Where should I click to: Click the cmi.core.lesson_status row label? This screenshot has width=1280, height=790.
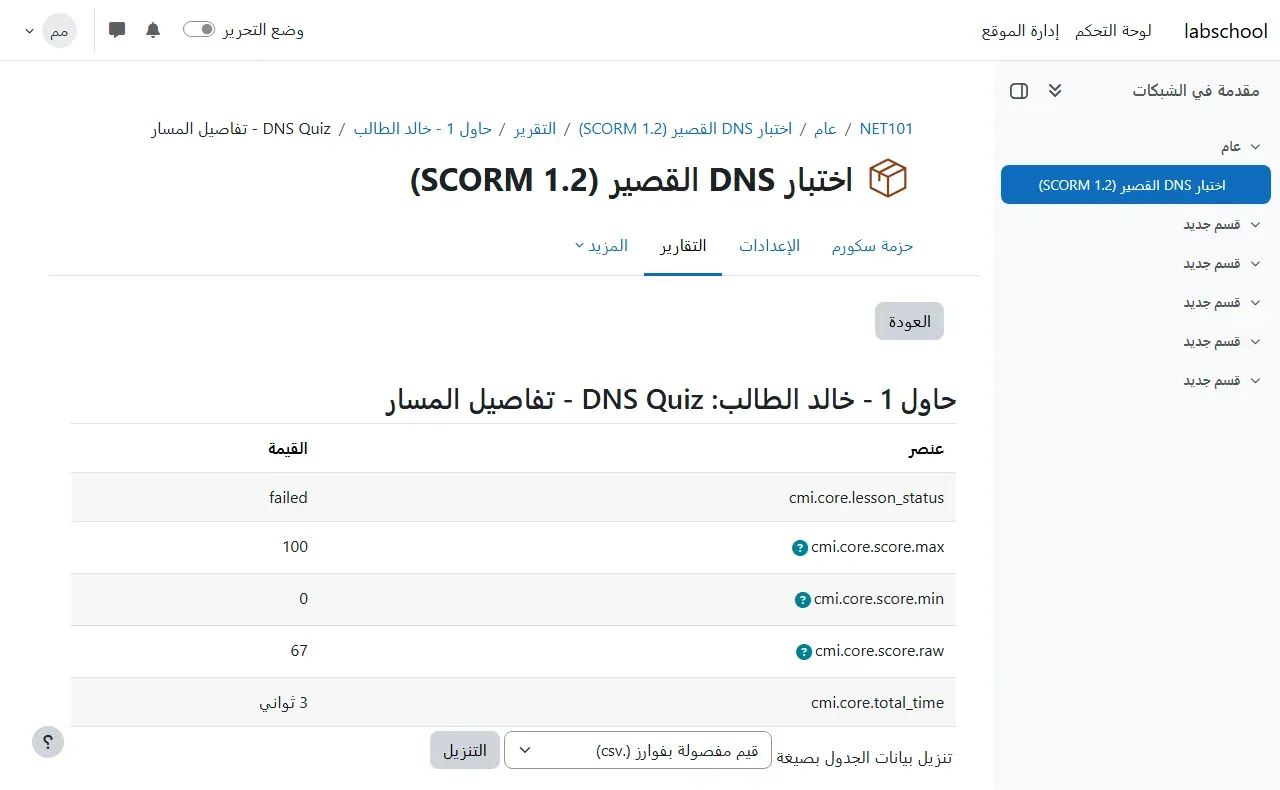(866, 498)
